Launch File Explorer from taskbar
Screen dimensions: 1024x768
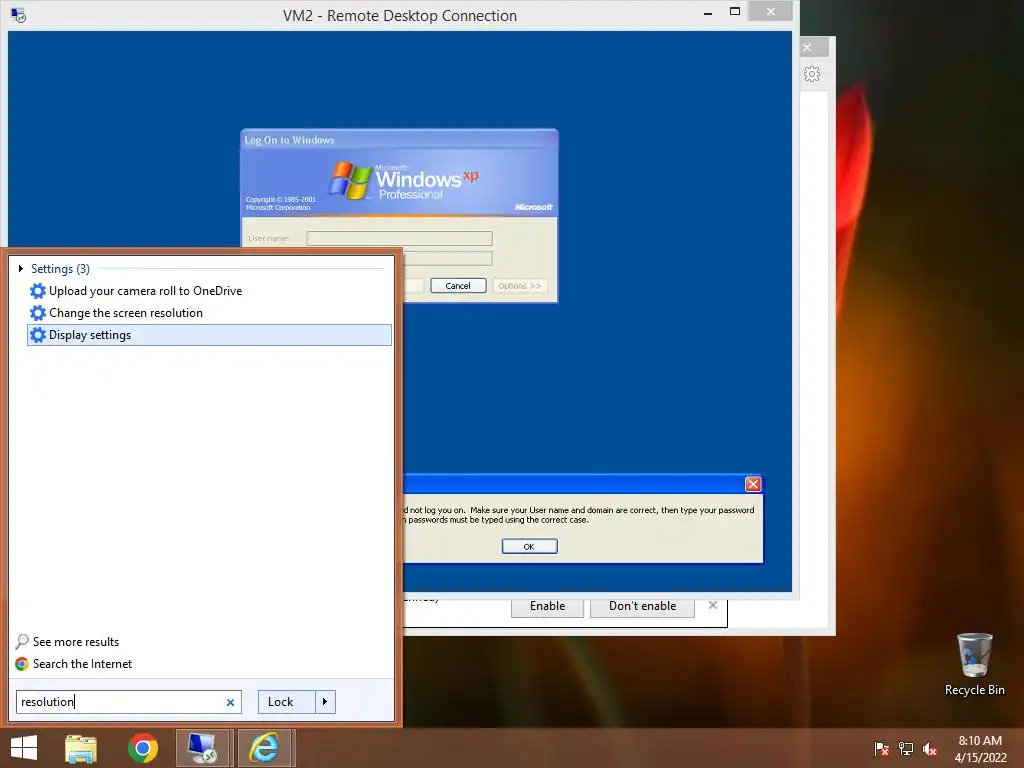point(81,748)
